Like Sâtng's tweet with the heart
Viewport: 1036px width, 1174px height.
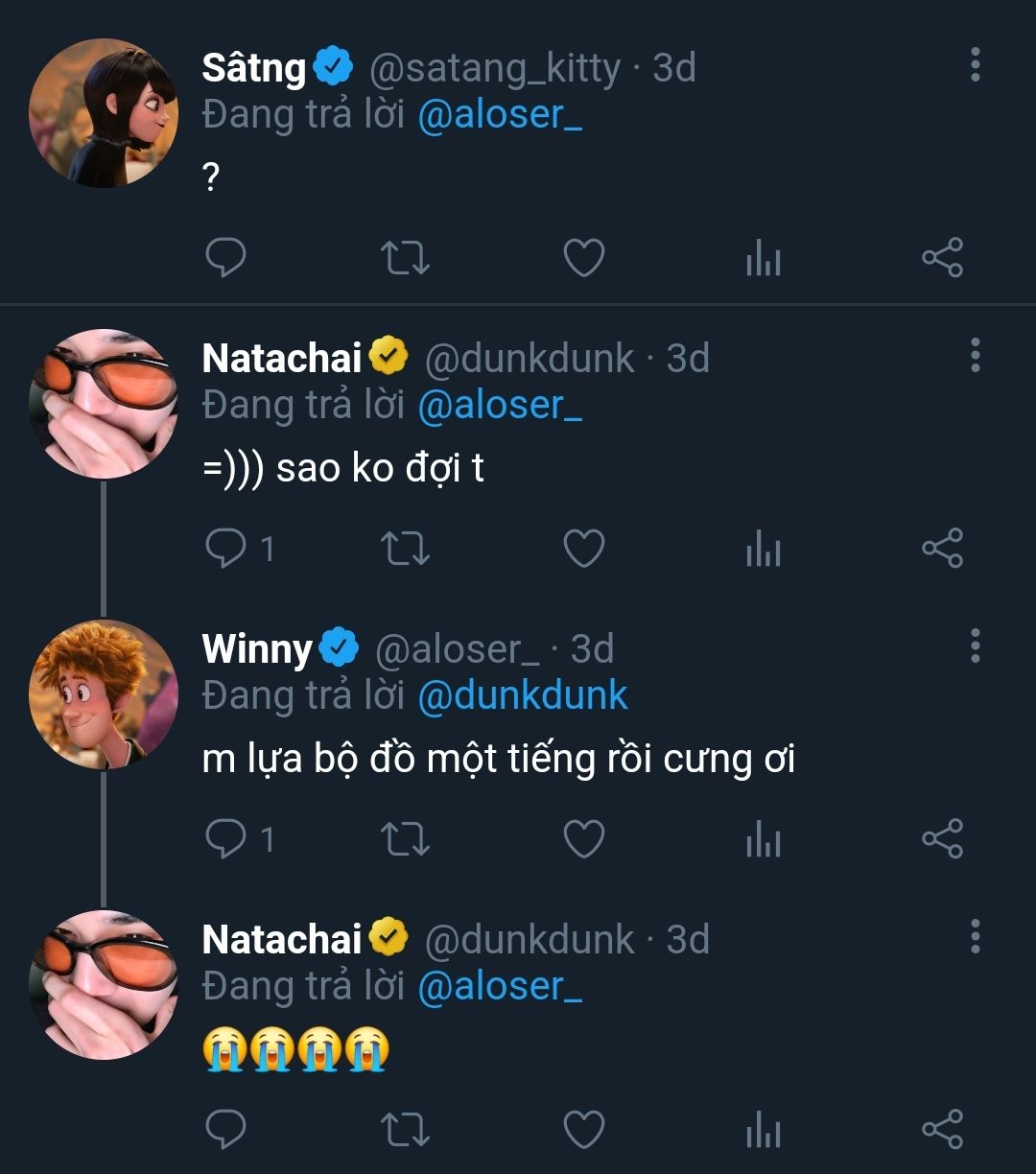tap(583, 258)
